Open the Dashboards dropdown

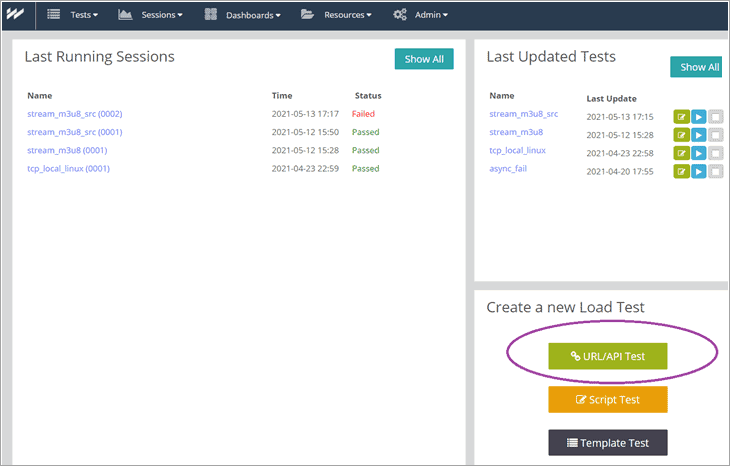tap(242, 15)
